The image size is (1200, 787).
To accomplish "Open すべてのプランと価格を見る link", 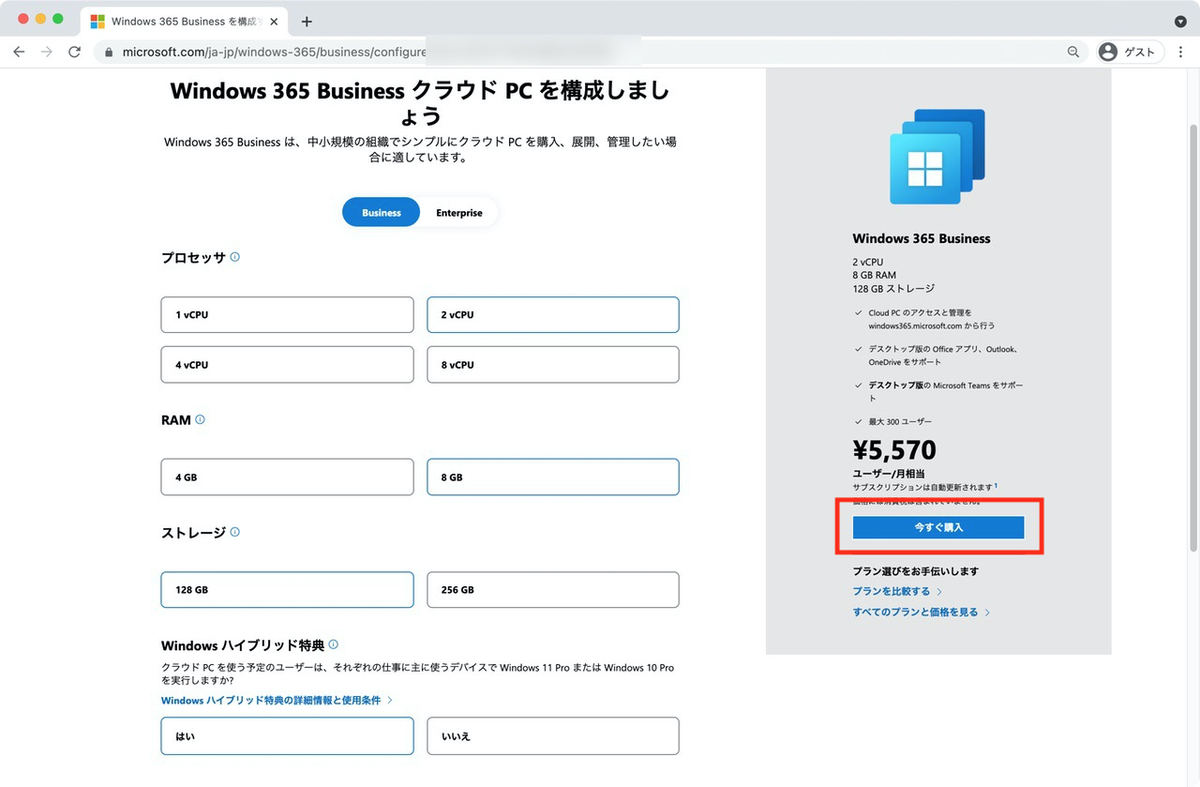I will click(921, 612).
